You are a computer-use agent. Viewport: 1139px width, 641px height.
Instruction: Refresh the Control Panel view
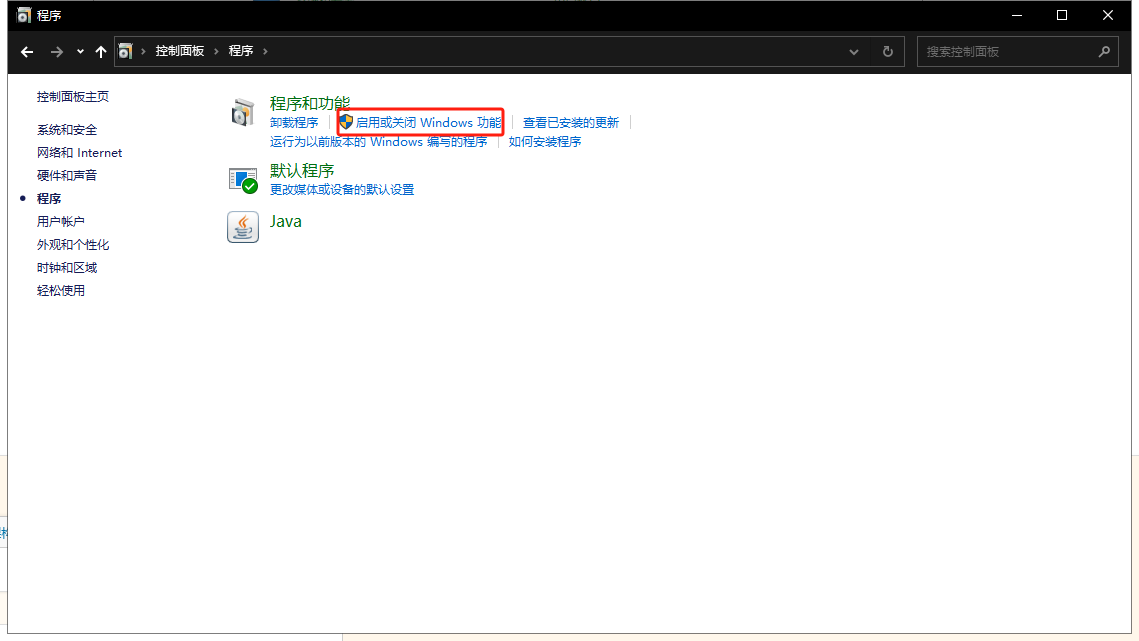888,52
